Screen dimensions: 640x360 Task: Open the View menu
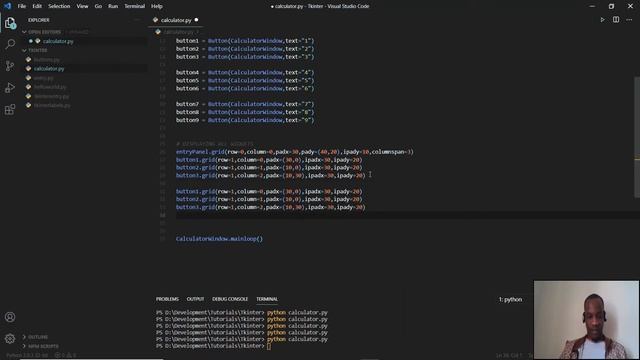coord(82,6)
